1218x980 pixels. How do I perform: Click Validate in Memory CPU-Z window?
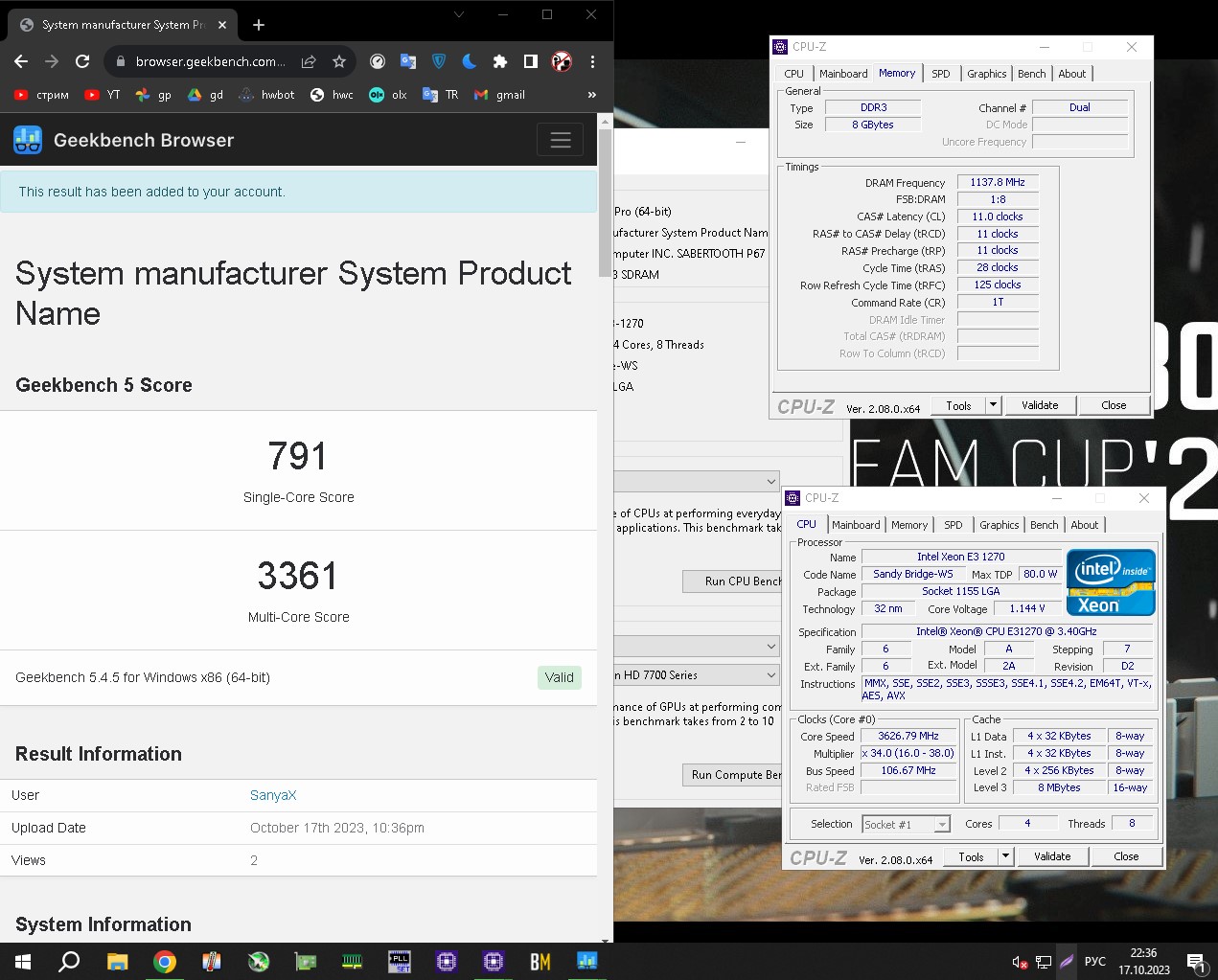tap(1040, 405)
